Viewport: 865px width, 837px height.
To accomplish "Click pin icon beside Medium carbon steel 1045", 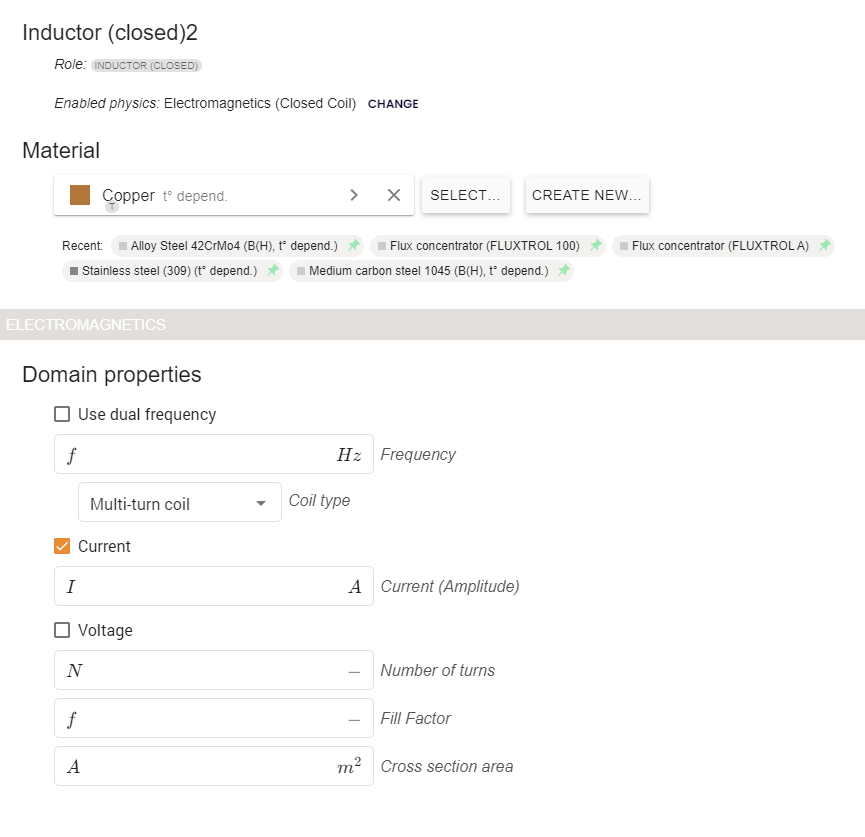I will click(x=563, y=271).
